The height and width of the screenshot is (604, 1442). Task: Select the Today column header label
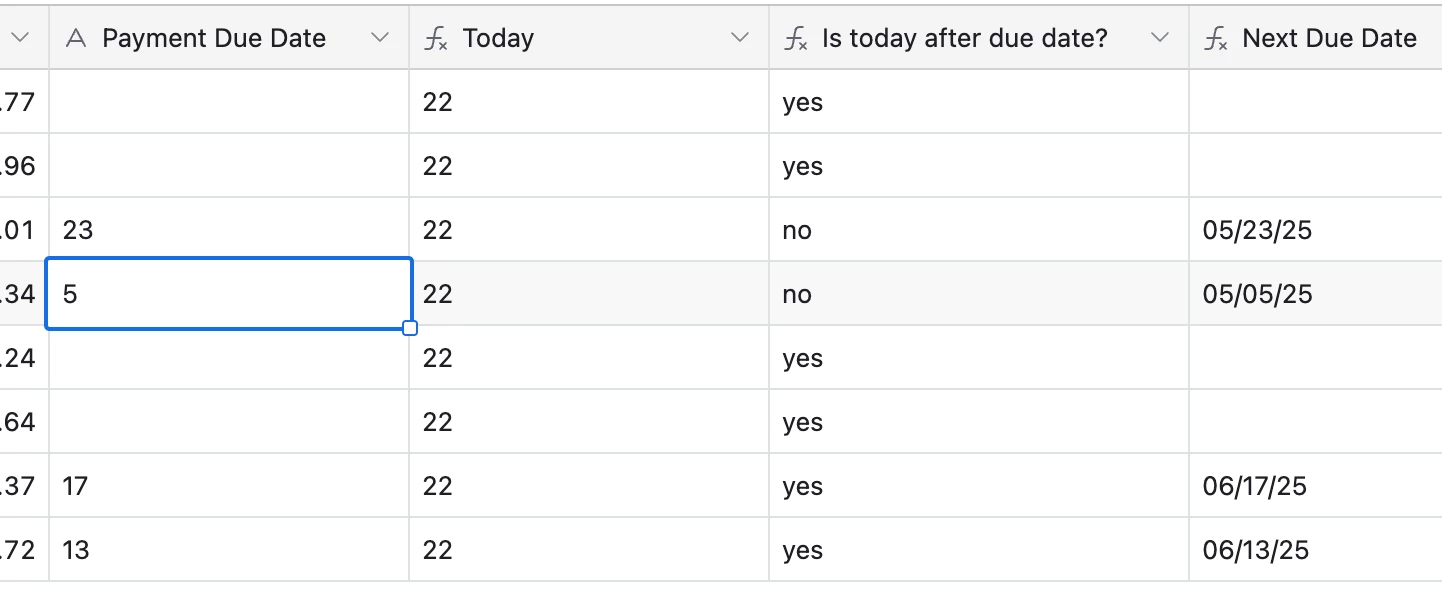tap(498, 39)
